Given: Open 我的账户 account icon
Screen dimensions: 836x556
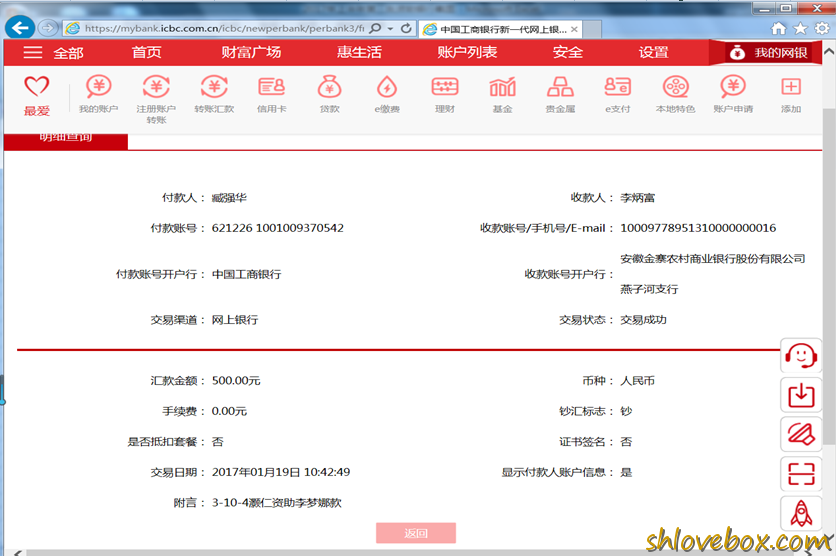Looking at the screenshot, I should (x=99, y=86).
